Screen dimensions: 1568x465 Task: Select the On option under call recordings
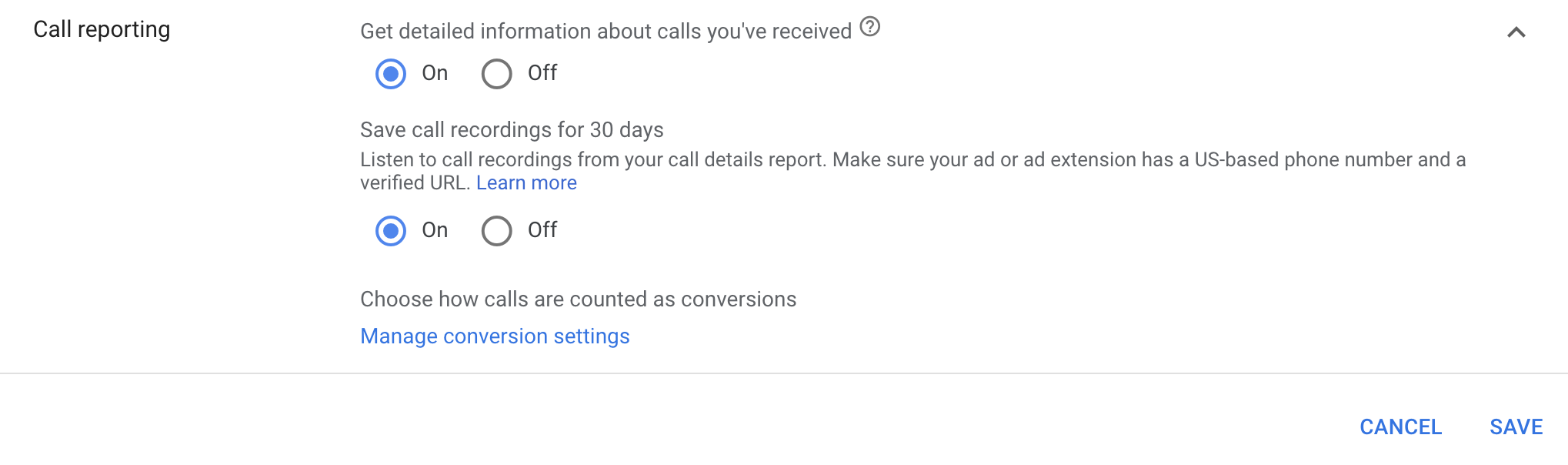pyautogui.click(x=391, y=230)
